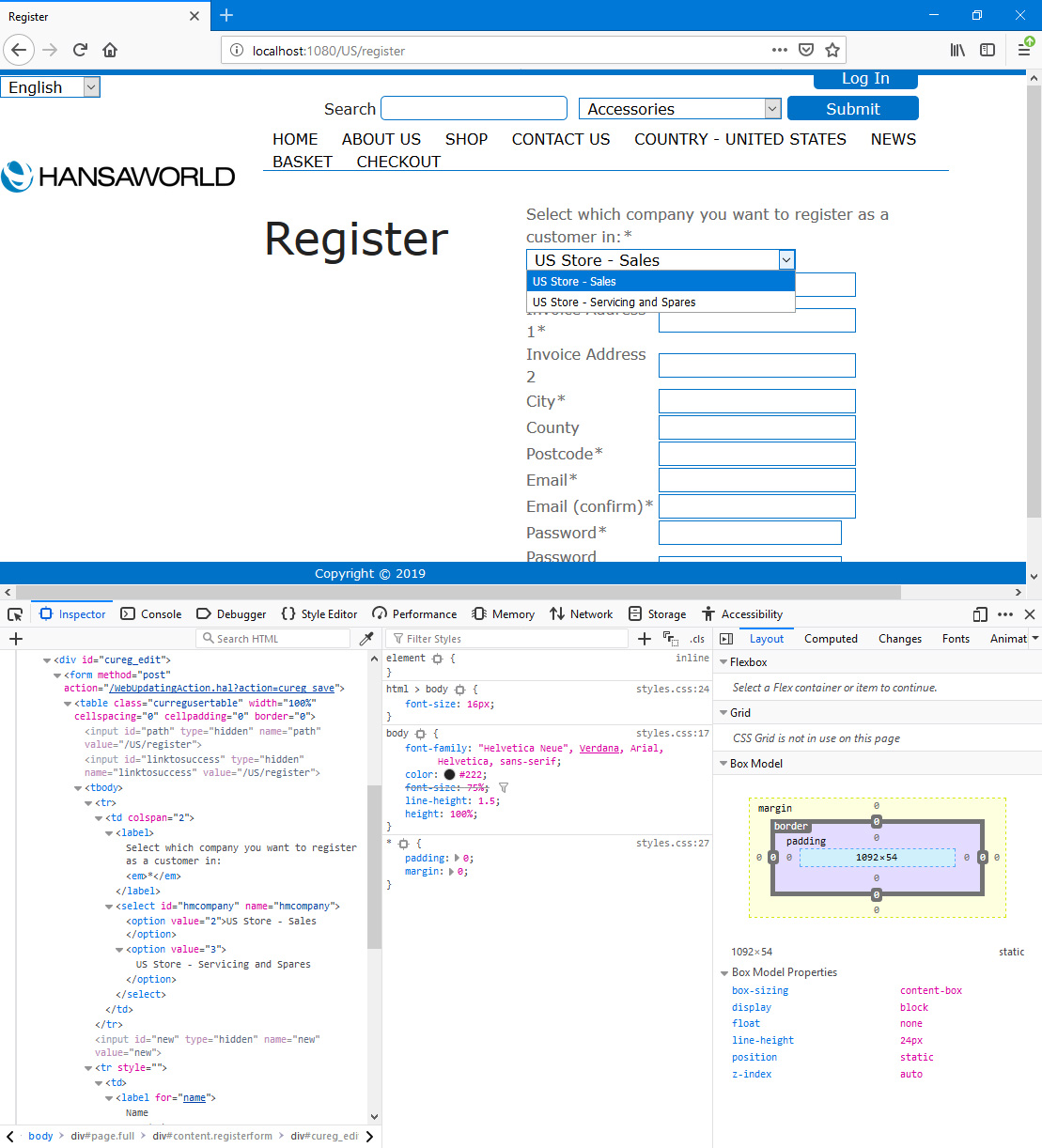Open the Library icon in toolbar
Screen dimensions: 1042x1148
click(957, 50)
